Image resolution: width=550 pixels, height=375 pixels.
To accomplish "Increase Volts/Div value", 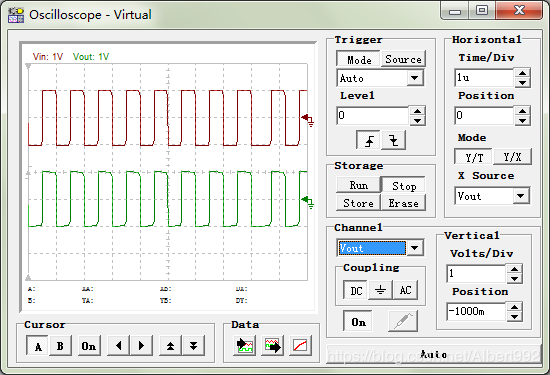I will (x=514, y=269).
